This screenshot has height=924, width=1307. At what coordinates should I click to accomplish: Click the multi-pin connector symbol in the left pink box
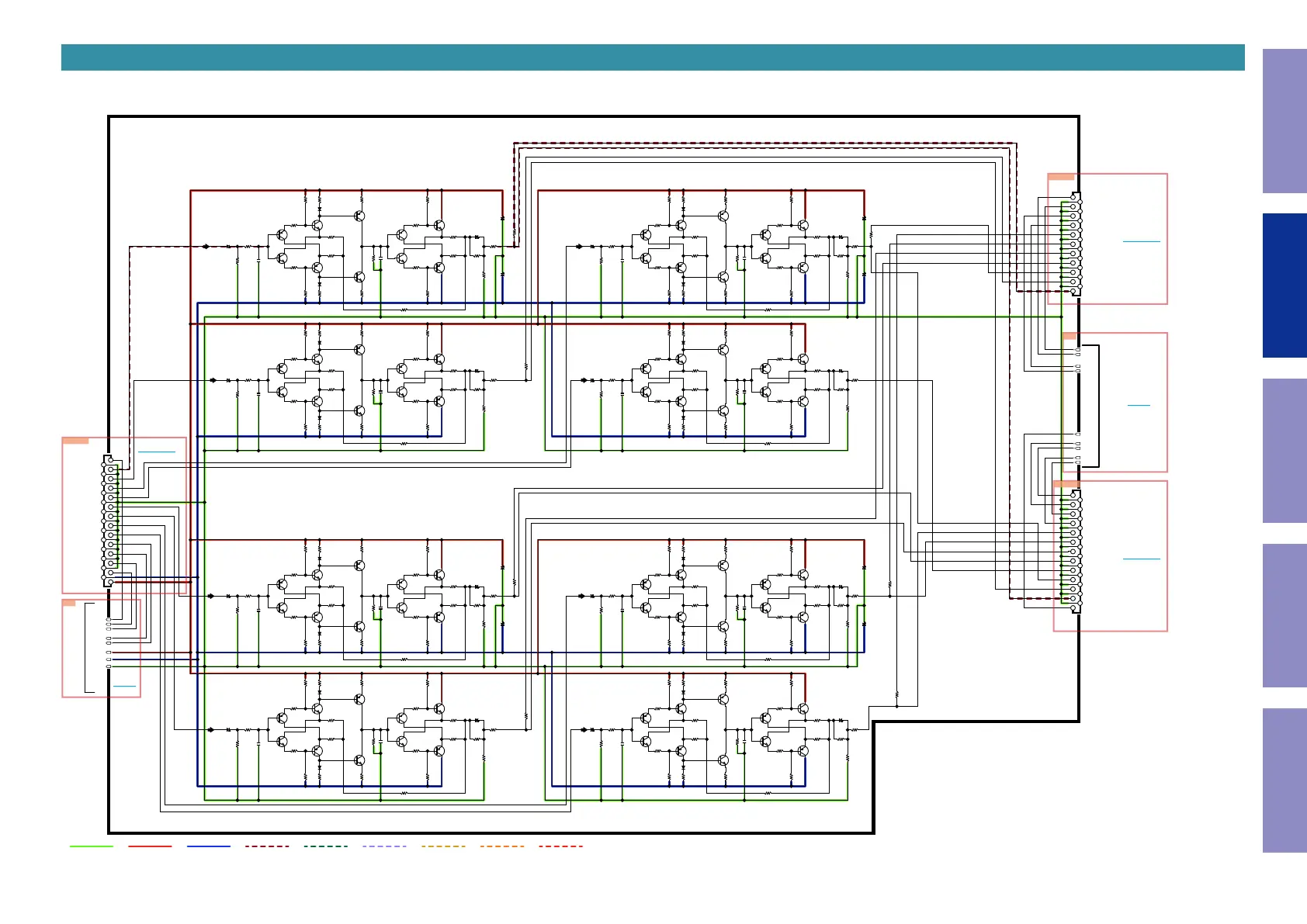tap(110, 520)
